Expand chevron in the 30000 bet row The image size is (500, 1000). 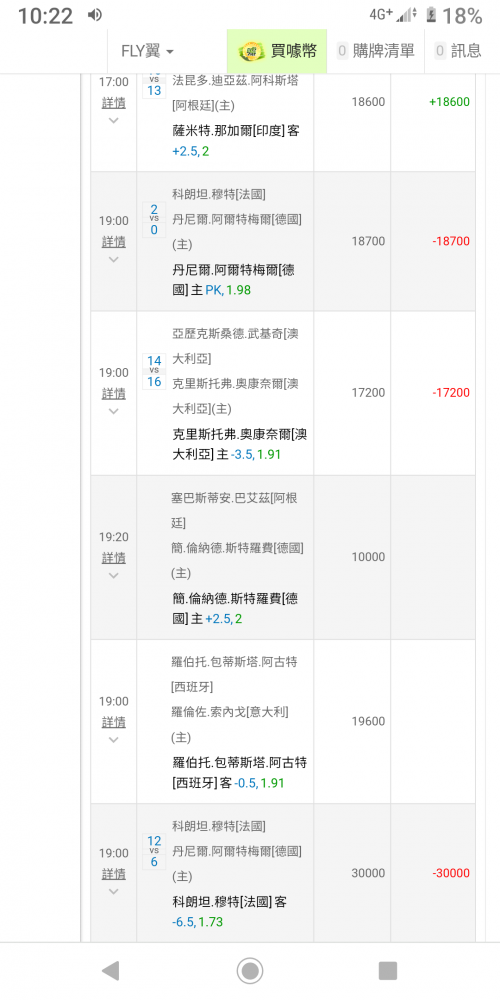click(x=114, y=891)
